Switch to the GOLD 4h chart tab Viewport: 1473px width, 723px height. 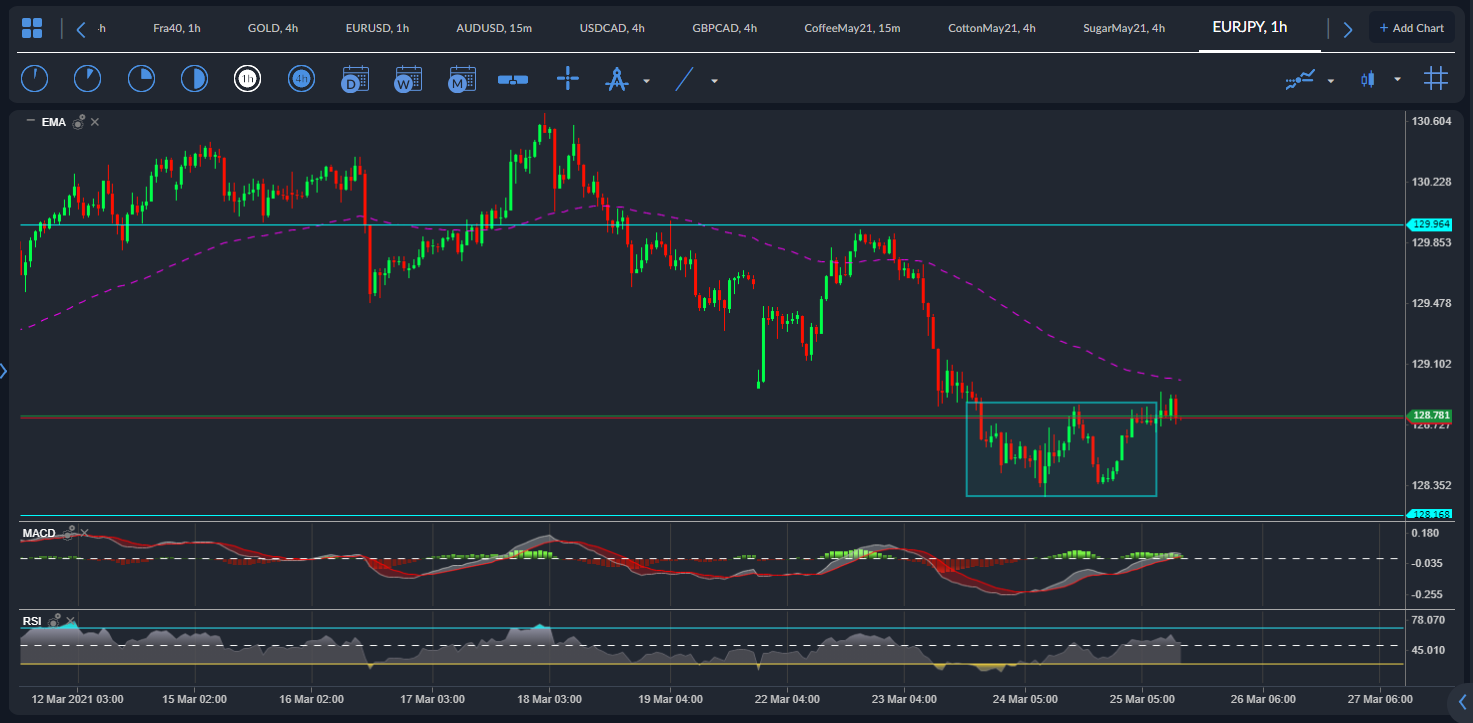[272, 27]
